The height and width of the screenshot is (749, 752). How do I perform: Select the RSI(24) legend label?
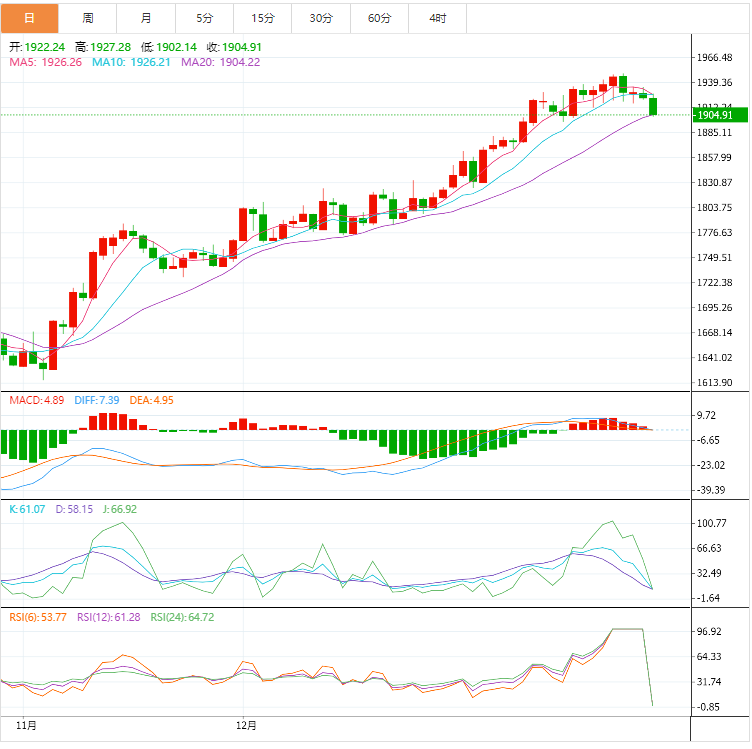[181, 617]
